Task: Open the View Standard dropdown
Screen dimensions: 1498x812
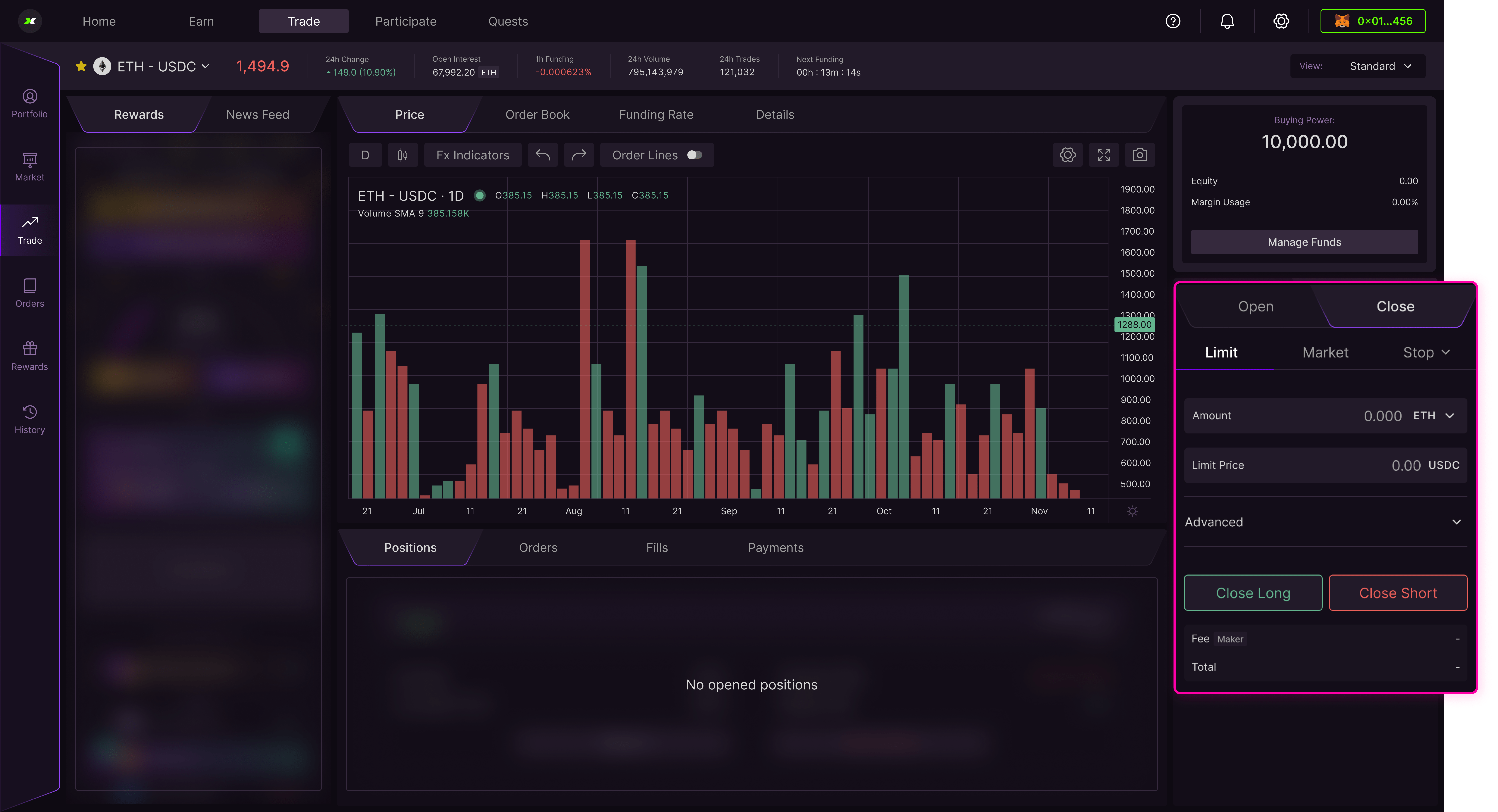Action: pyautogui.click(x=1358, y=66)
